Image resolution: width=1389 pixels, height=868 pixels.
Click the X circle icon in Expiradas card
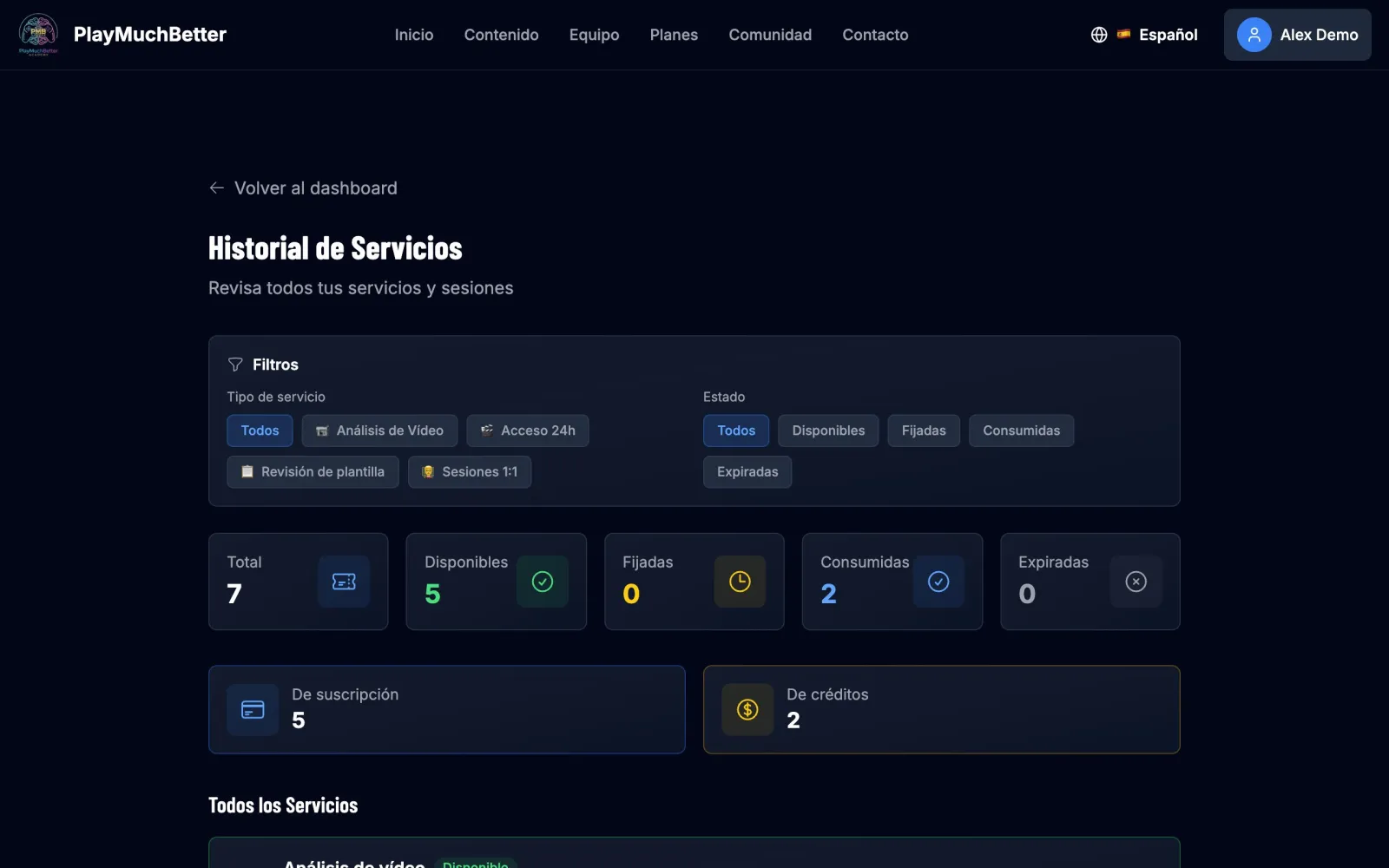(1136, 582)
